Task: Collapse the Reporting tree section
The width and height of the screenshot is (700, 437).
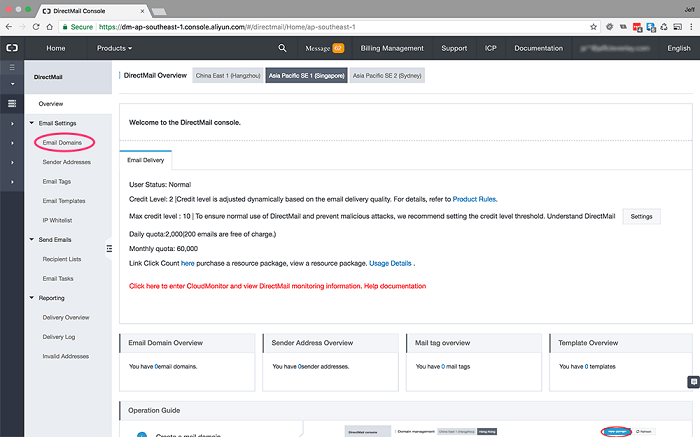Action: (x=32, y=298)
